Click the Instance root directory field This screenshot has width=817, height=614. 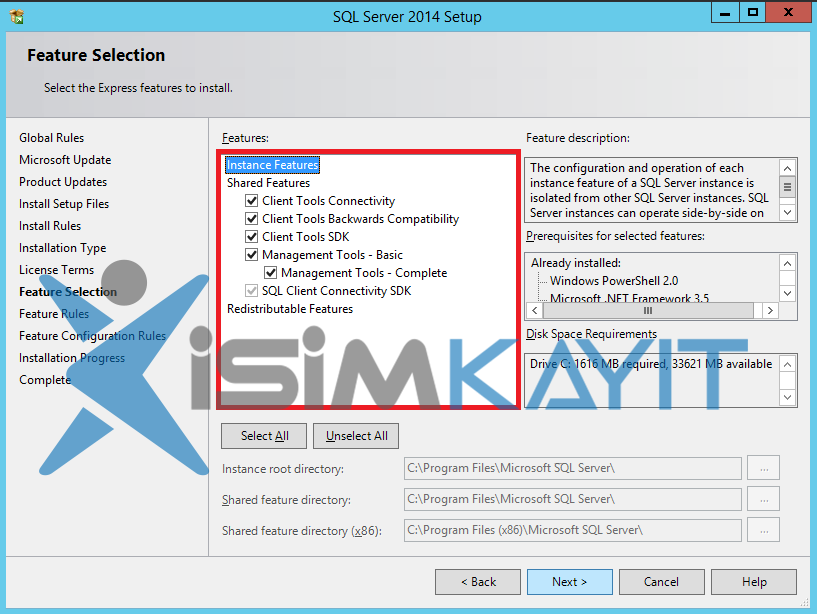[573, 468]
